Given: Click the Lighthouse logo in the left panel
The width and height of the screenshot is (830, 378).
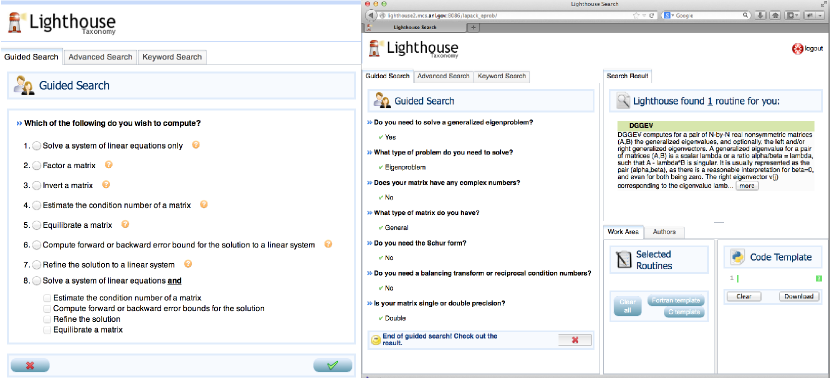Looking at the screenshot, I should pos(61,24).
